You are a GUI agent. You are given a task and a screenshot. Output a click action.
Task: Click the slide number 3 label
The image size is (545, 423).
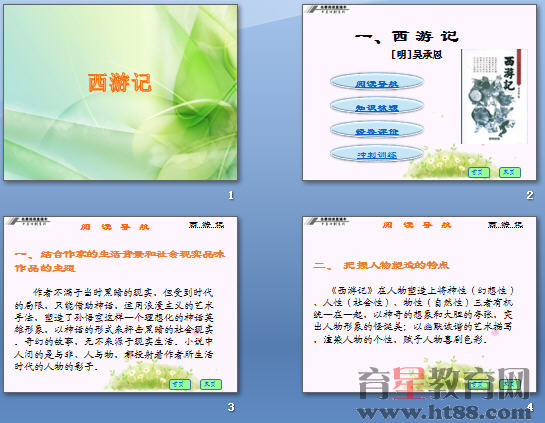tap(231, 407)
